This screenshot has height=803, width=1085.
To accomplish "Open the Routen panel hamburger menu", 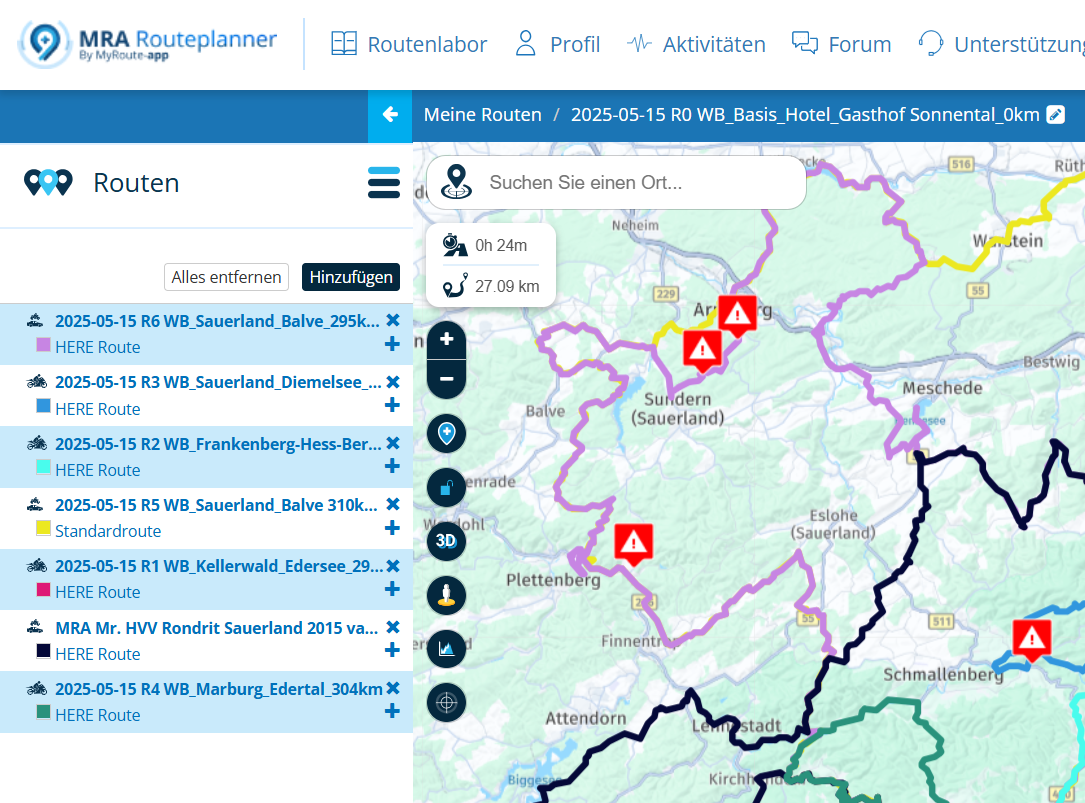I will point(384,183).
